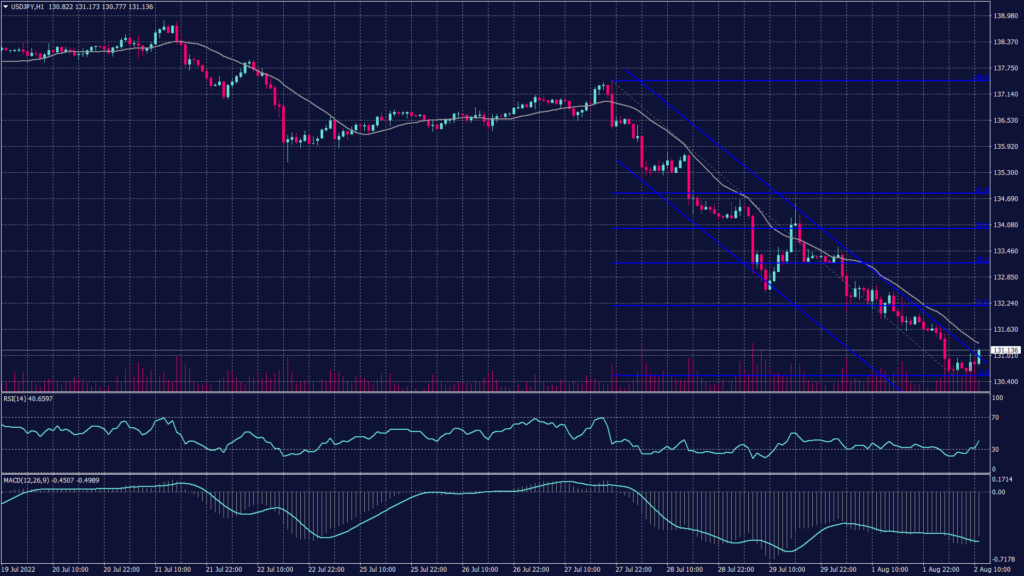Select the current price tag 131.136
Screen dimensions: 1024x576
1005,350
